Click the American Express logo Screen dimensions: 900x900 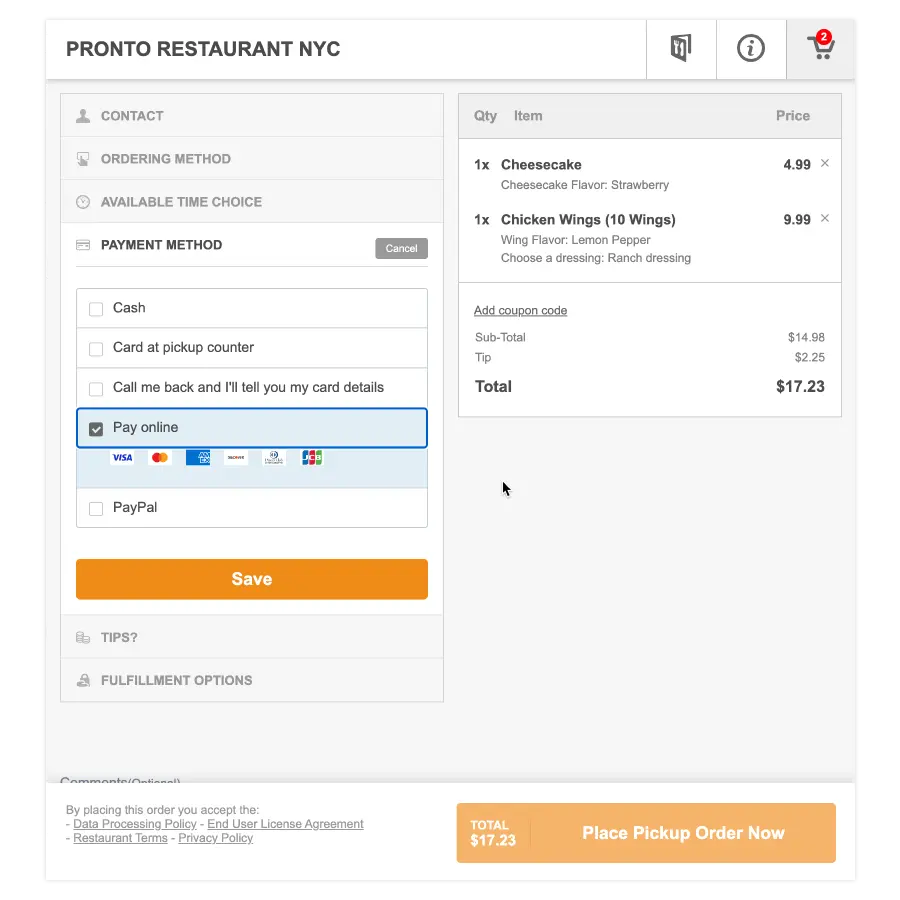point(198,458)
